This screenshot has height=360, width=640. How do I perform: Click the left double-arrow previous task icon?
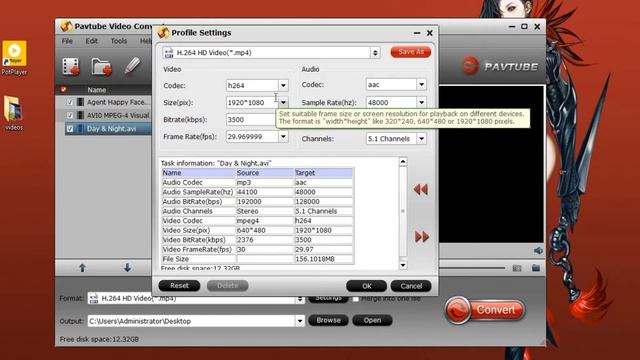pyautogui.click(x=421, y=189)
